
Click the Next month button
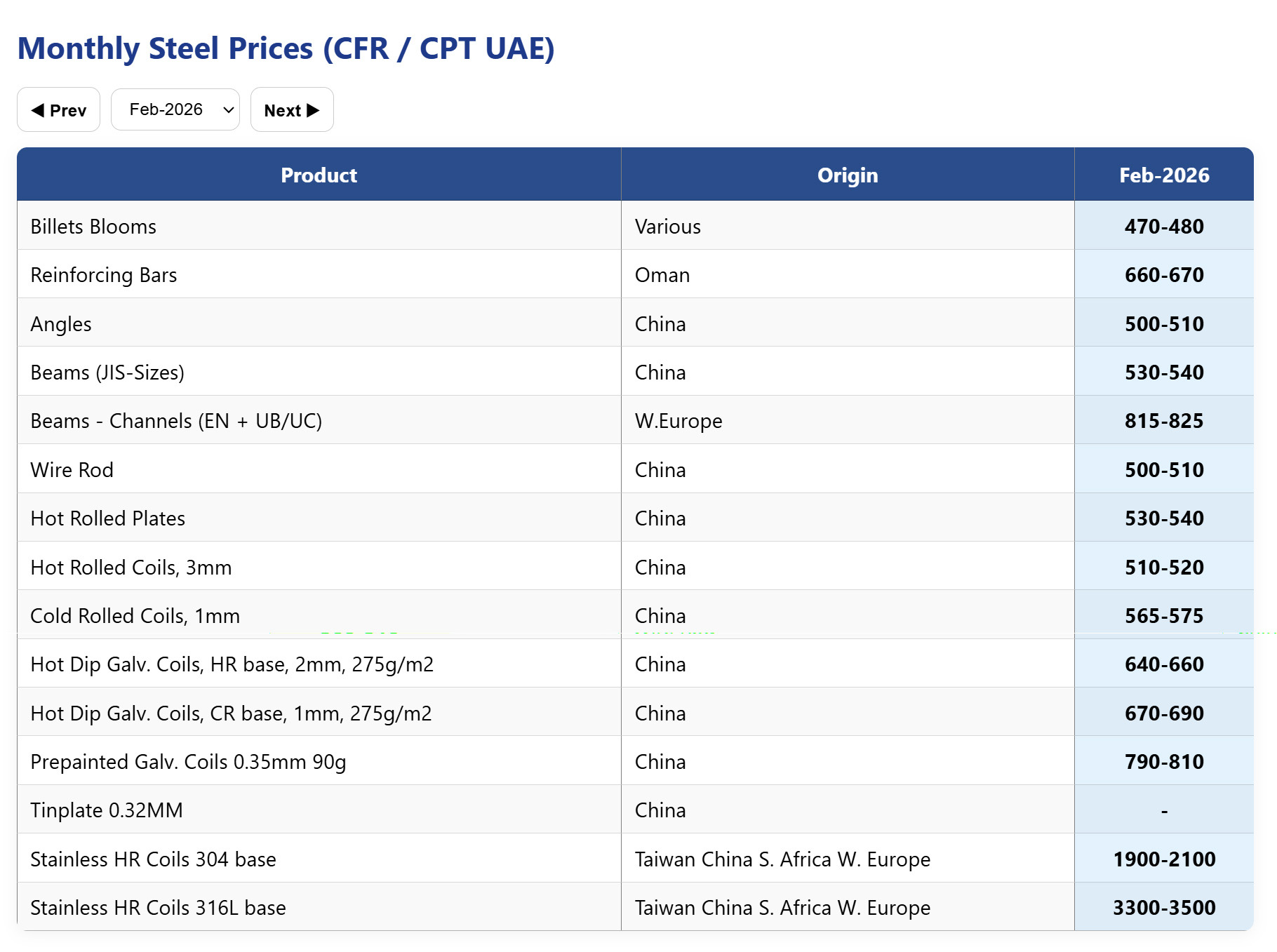[x=292, y=110]
